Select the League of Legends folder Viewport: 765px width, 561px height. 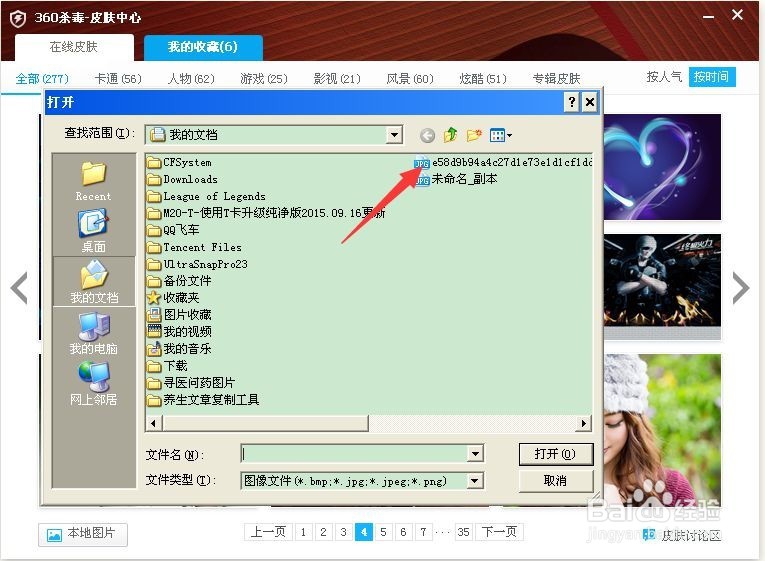point(206,197)
